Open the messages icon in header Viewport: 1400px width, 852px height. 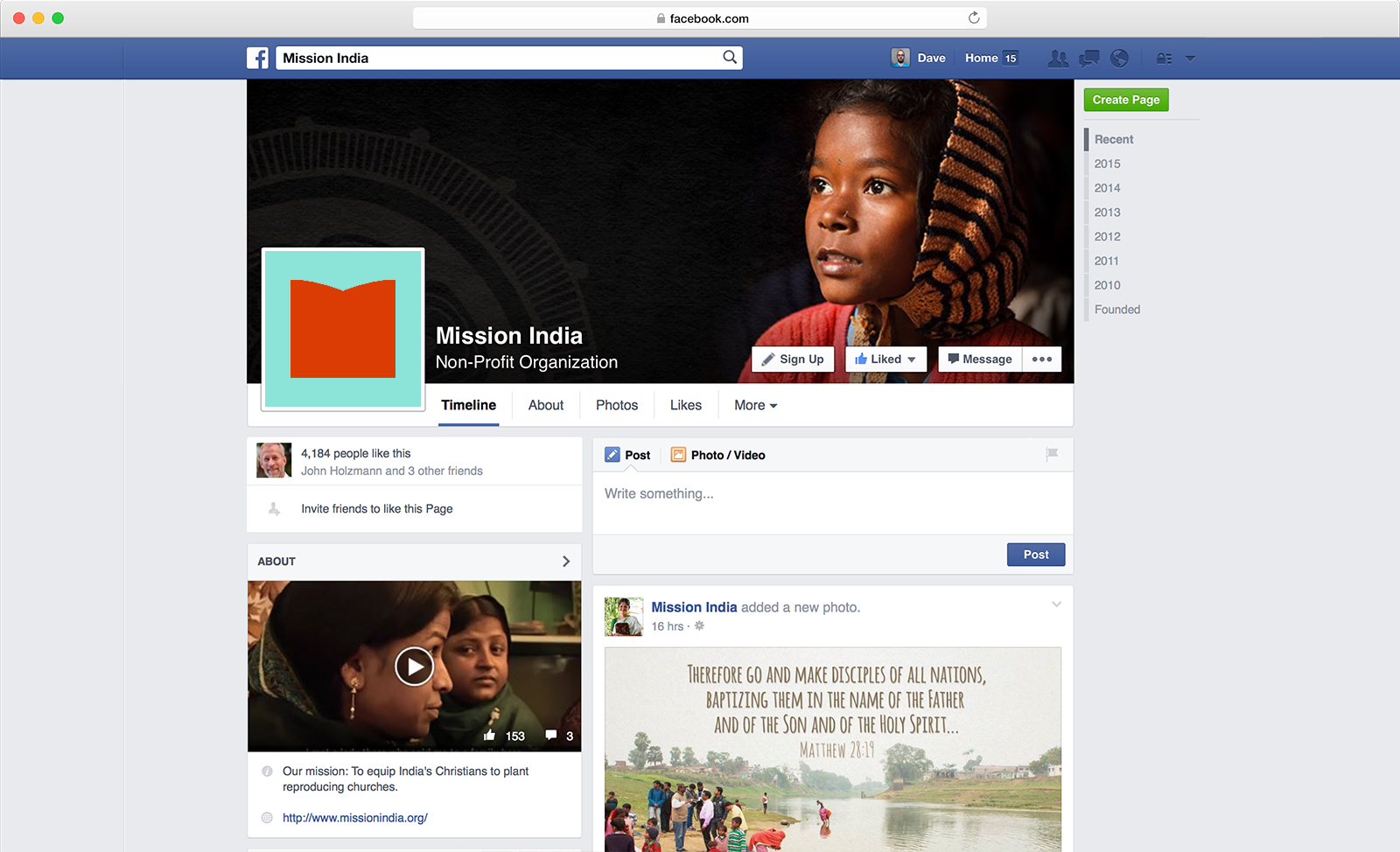[x=1089, y=59]
